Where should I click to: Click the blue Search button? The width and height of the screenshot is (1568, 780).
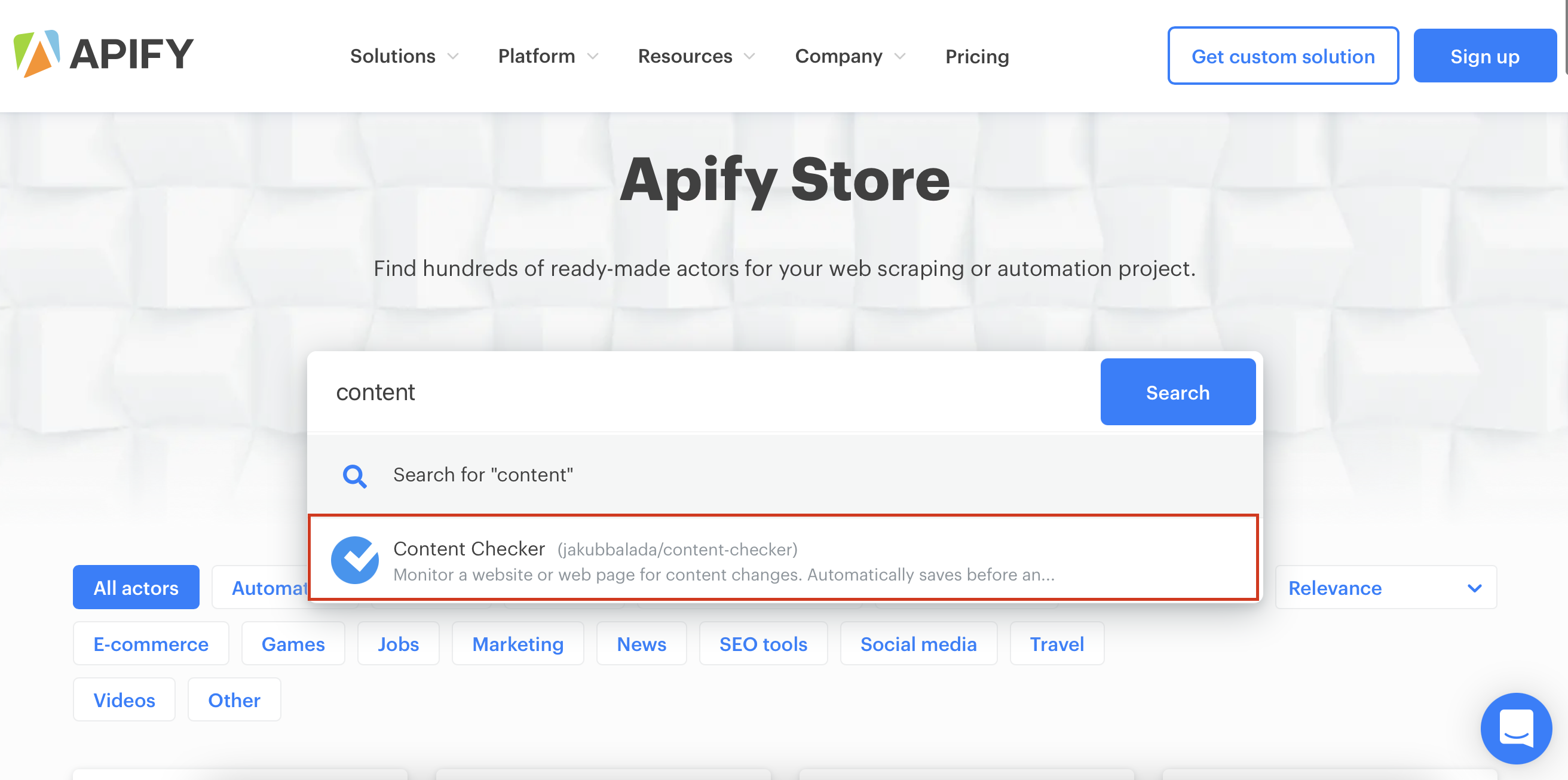tap(1177, 392)
